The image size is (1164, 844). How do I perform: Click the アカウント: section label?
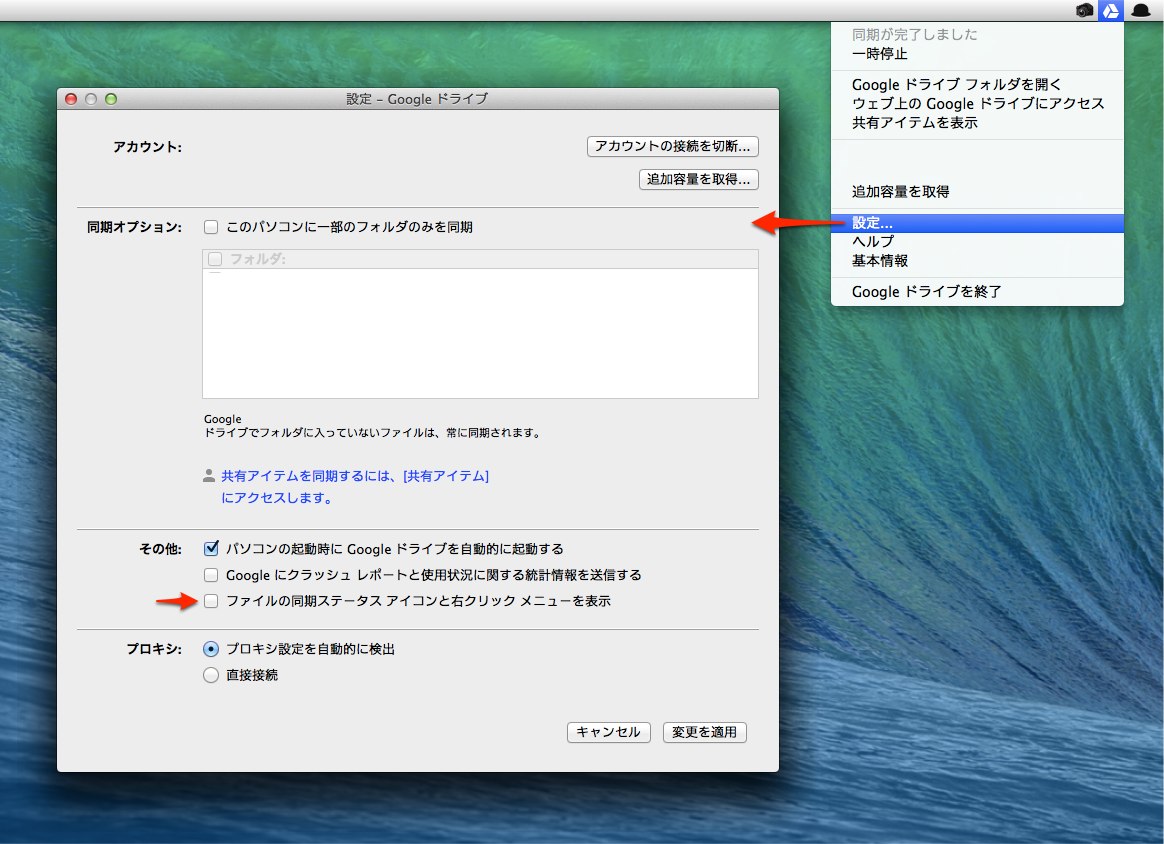tap(147, 147)
